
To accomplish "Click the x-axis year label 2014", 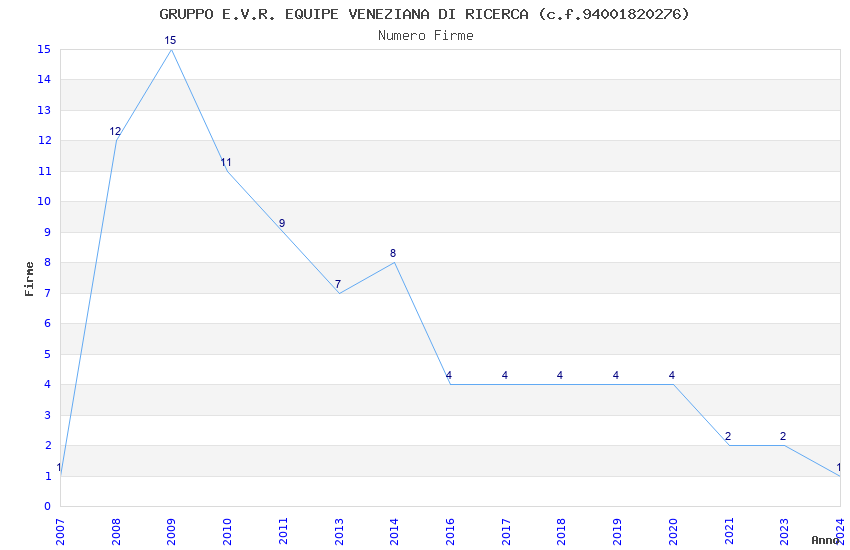I will [x=394, y=532].
